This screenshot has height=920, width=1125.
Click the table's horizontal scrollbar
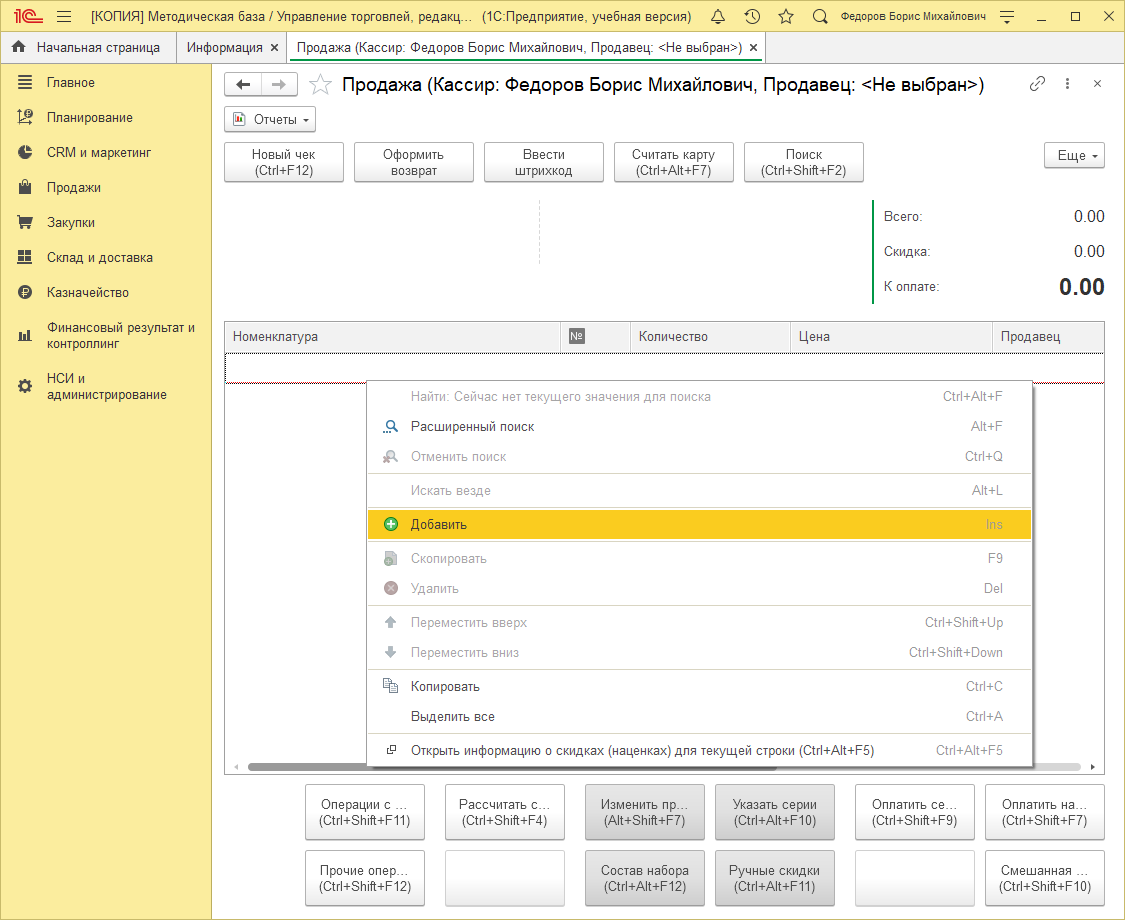300,767
